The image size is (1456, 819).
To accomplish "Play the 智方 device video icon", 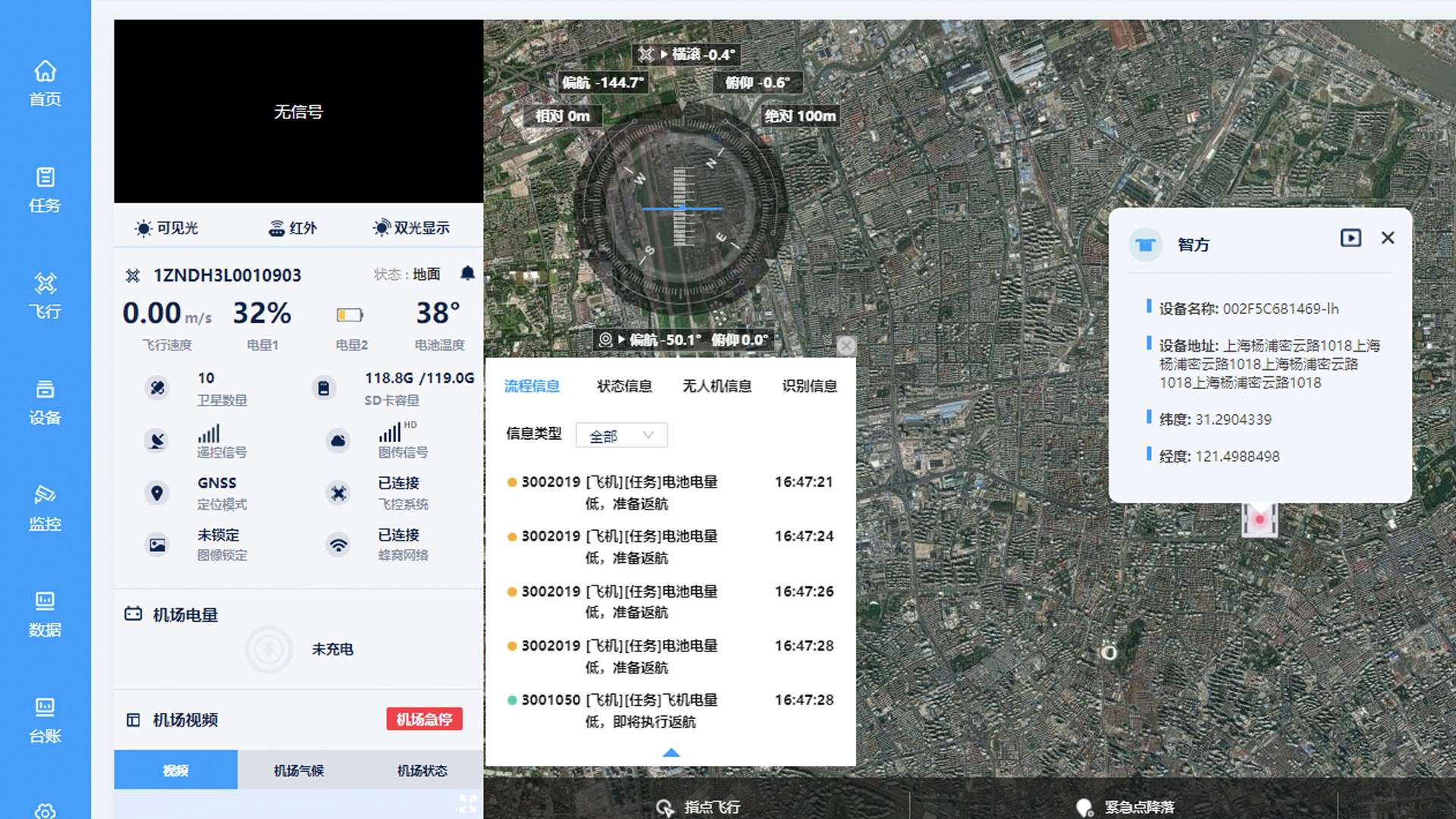I will pos(1351,238).
